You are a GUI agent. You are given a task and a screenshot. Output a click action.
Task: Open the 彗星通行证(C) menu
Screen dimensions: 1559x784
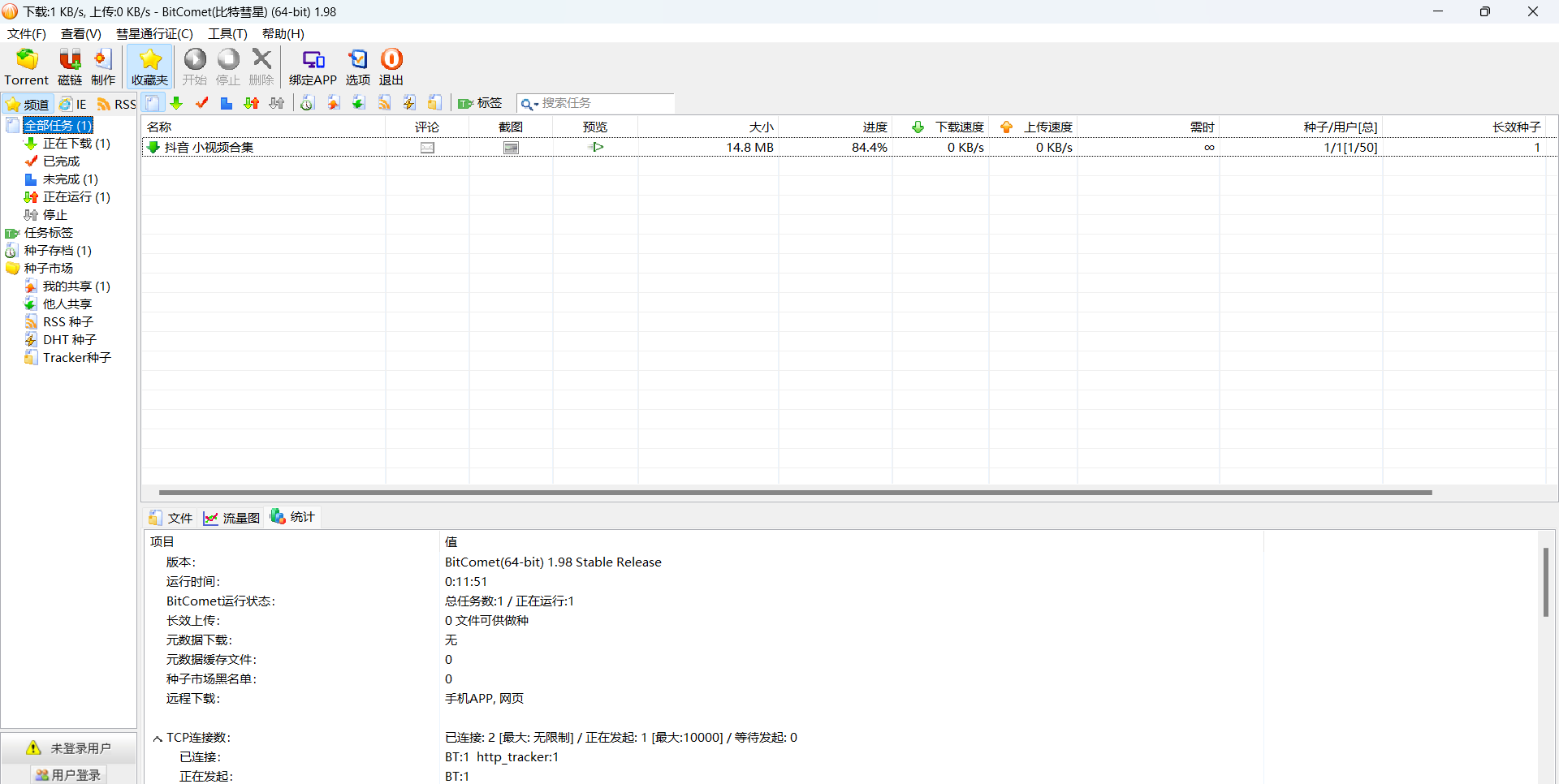click(154, 33)
